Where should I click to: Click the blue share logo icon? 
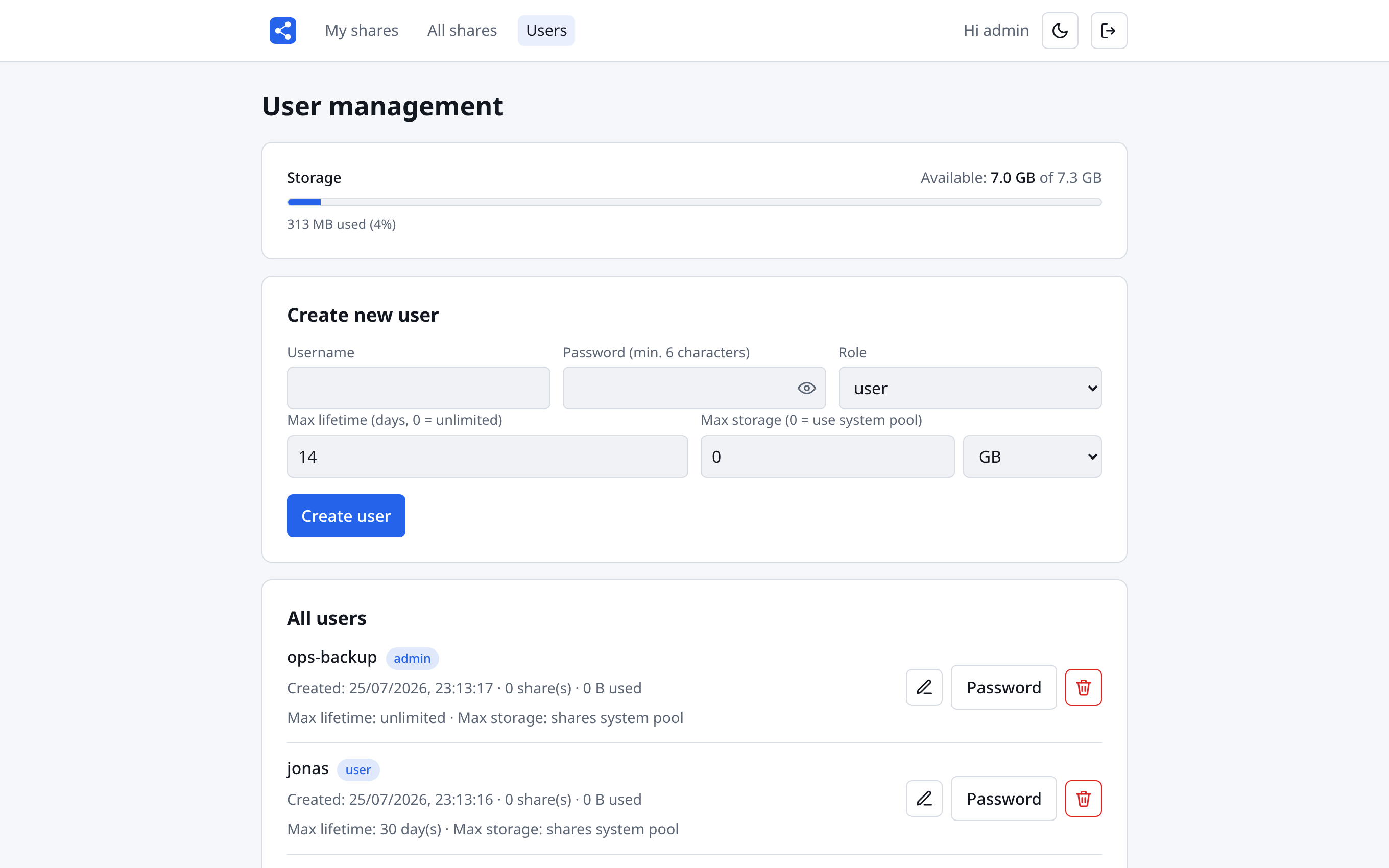point(282,31)
